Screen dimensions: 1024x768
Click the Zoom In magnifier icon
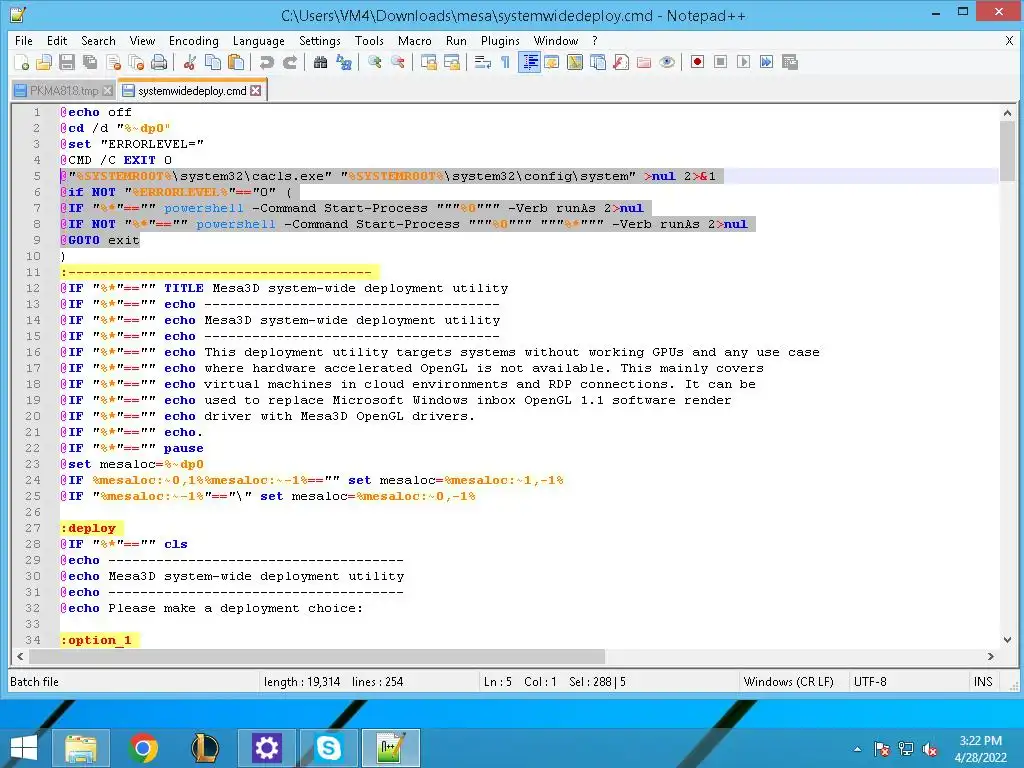(x=374, y=62)
